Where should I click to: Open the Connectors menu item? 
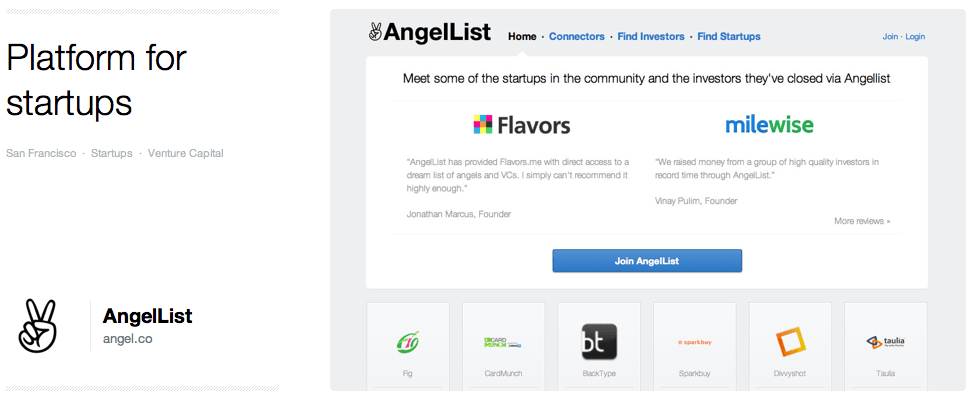click(577, 37)
